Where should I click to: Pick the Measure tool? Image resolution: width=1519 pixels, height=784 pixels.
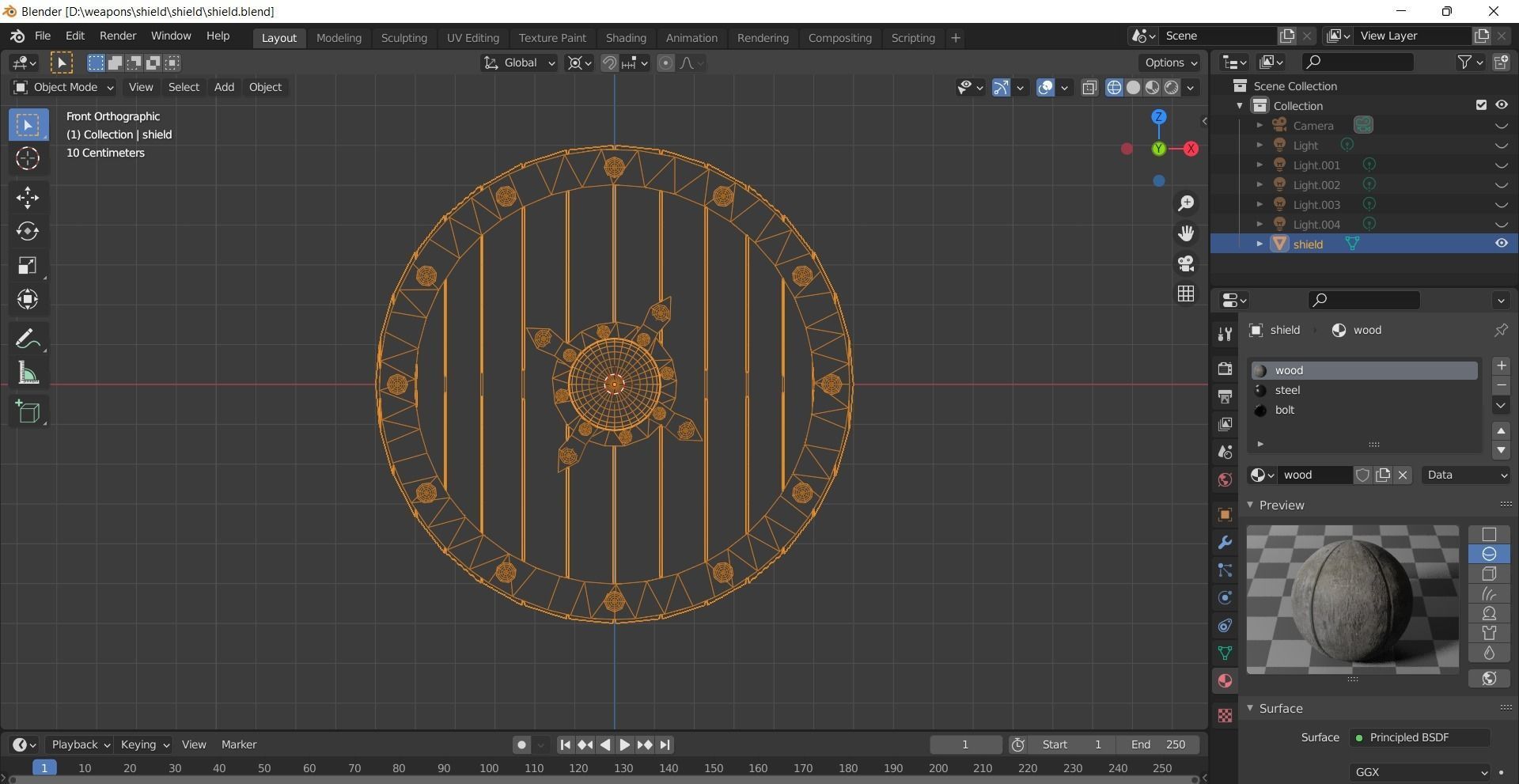[x=28, y=373]
